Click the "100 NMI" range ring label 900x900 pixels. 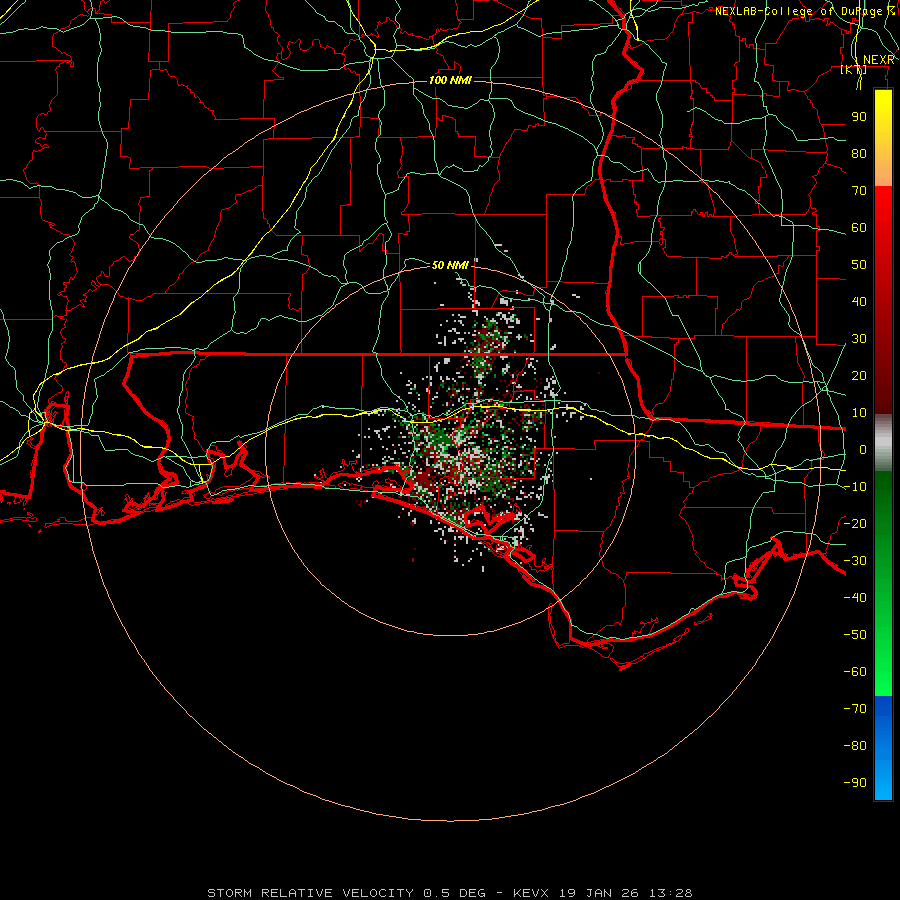coord(450,80)
